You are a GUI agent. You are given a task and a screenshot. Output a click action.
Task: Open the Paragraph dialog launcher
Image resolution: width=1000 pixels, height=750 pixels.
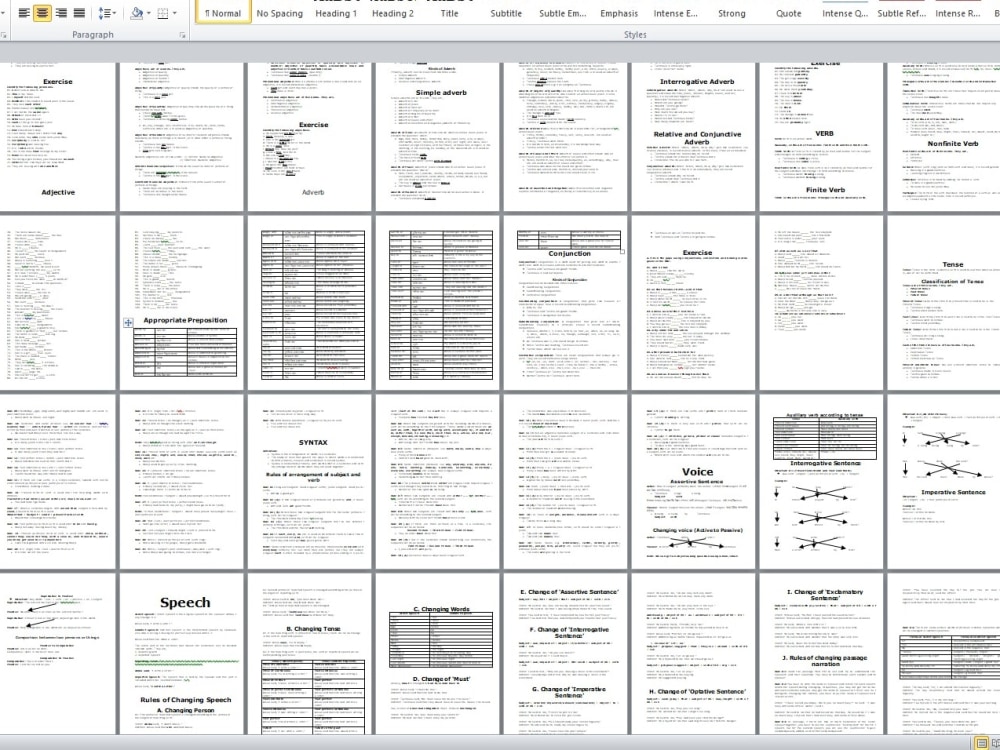click(x=183, y=35)
